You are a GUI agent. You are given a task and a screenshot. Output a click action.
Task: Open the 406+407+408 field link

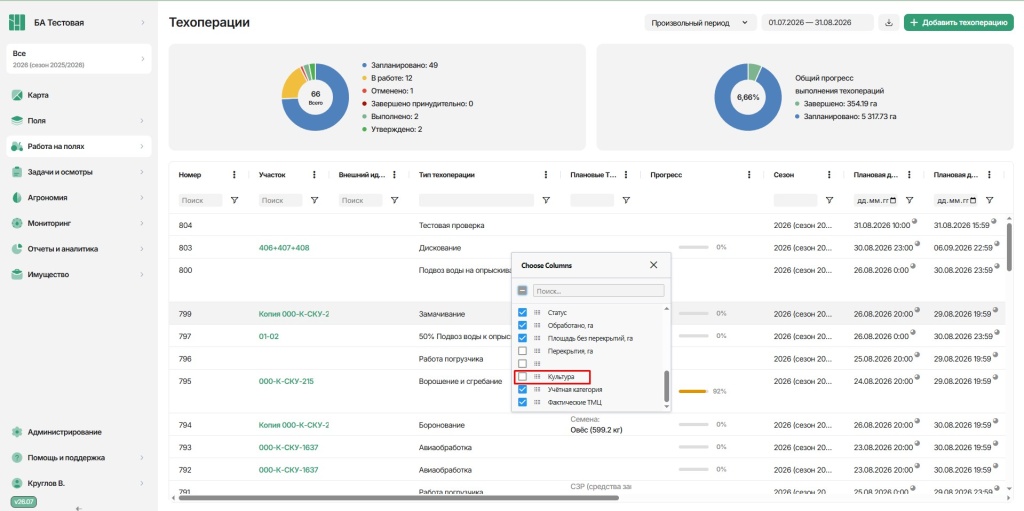tap(284, 248)
